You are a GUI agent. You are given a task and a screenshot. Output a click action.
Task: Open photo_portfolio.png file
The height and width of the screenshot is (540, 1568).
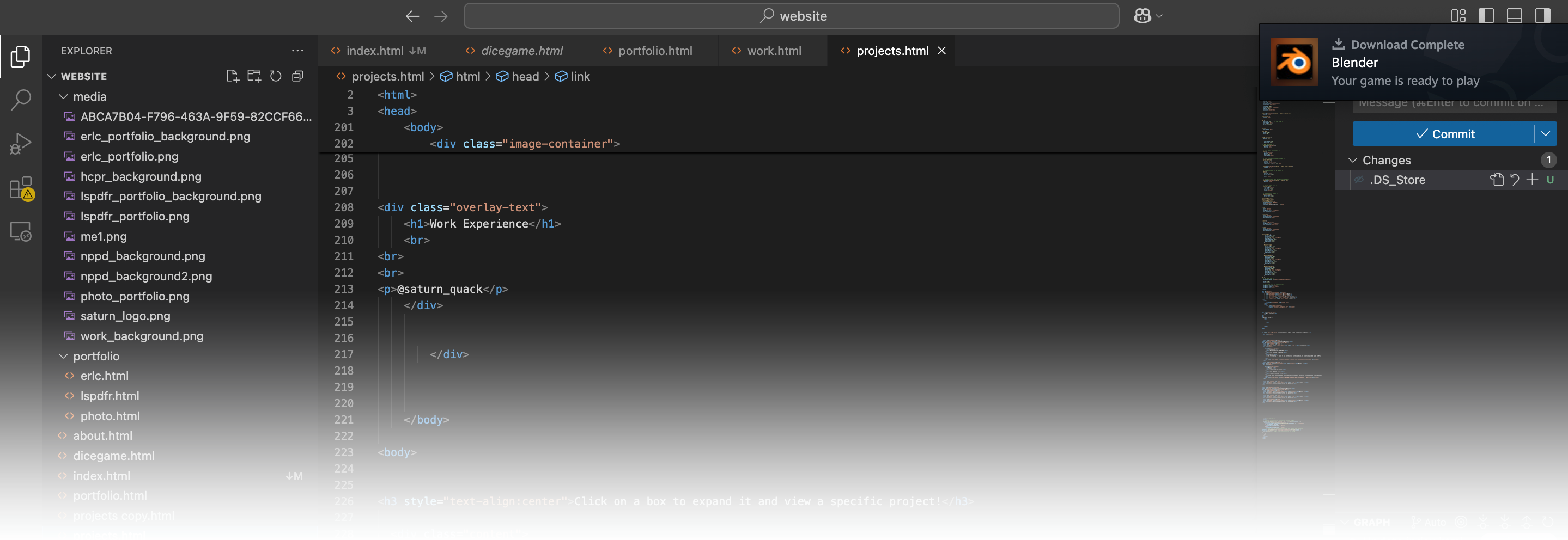pyautogui.click(x=135, y=296)
